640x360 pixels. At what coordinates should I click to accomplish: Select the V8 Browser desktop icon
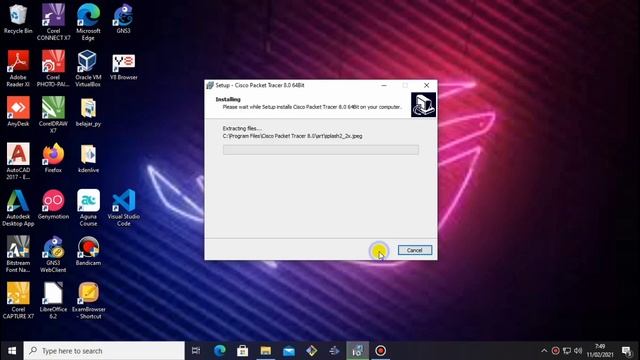point(123,66)
